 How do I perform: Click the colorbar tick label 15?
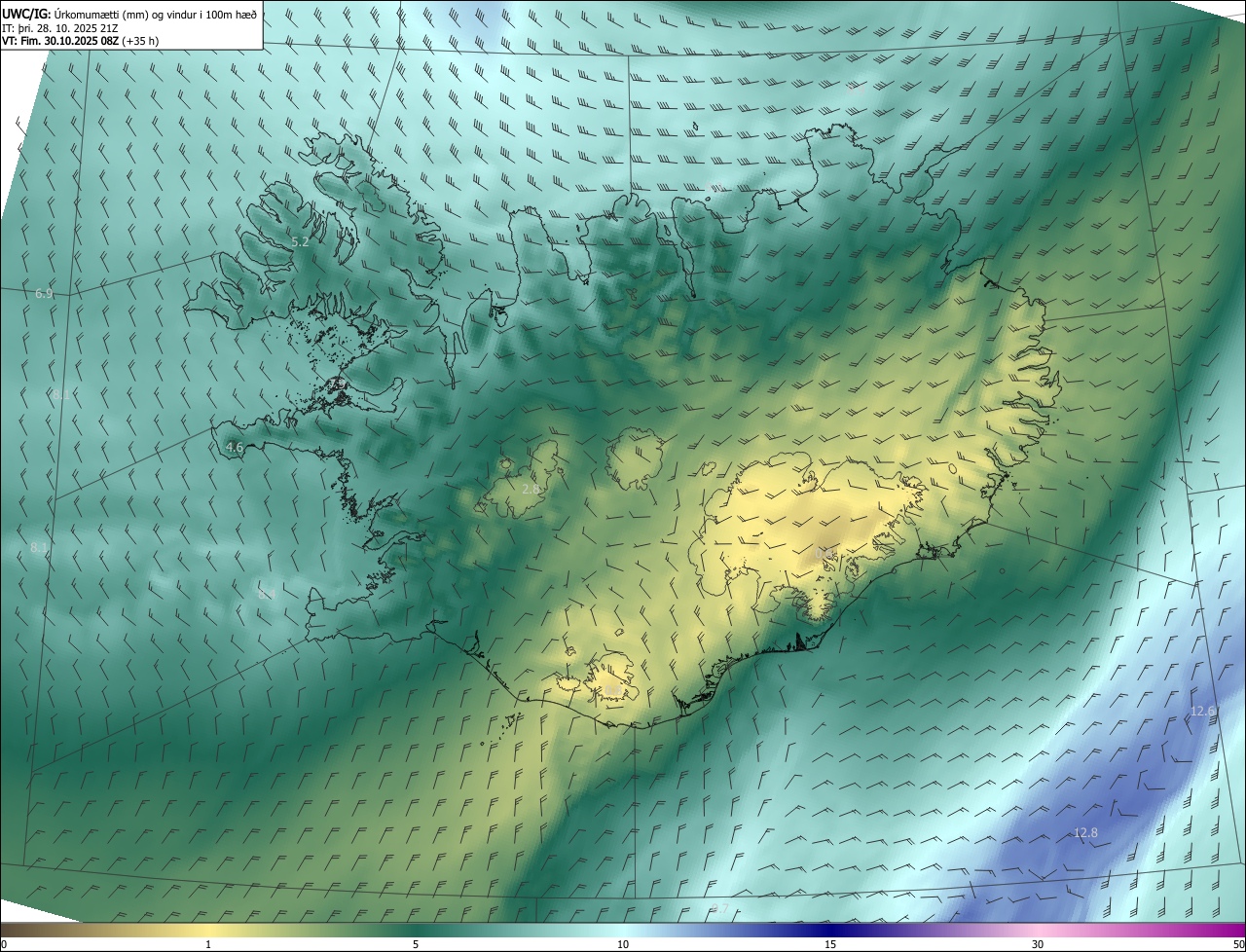pyautogui.click(x=830, y=944)
